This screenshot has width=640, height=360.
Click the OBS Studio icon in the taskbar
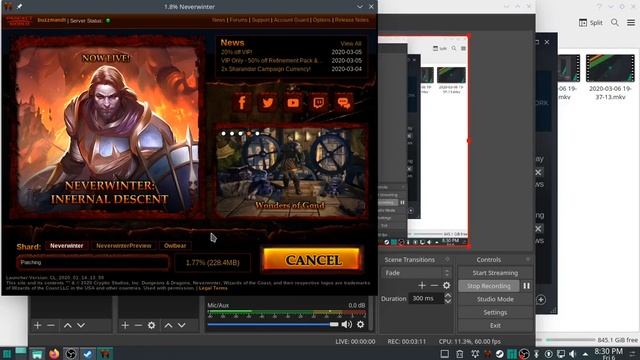71,353
